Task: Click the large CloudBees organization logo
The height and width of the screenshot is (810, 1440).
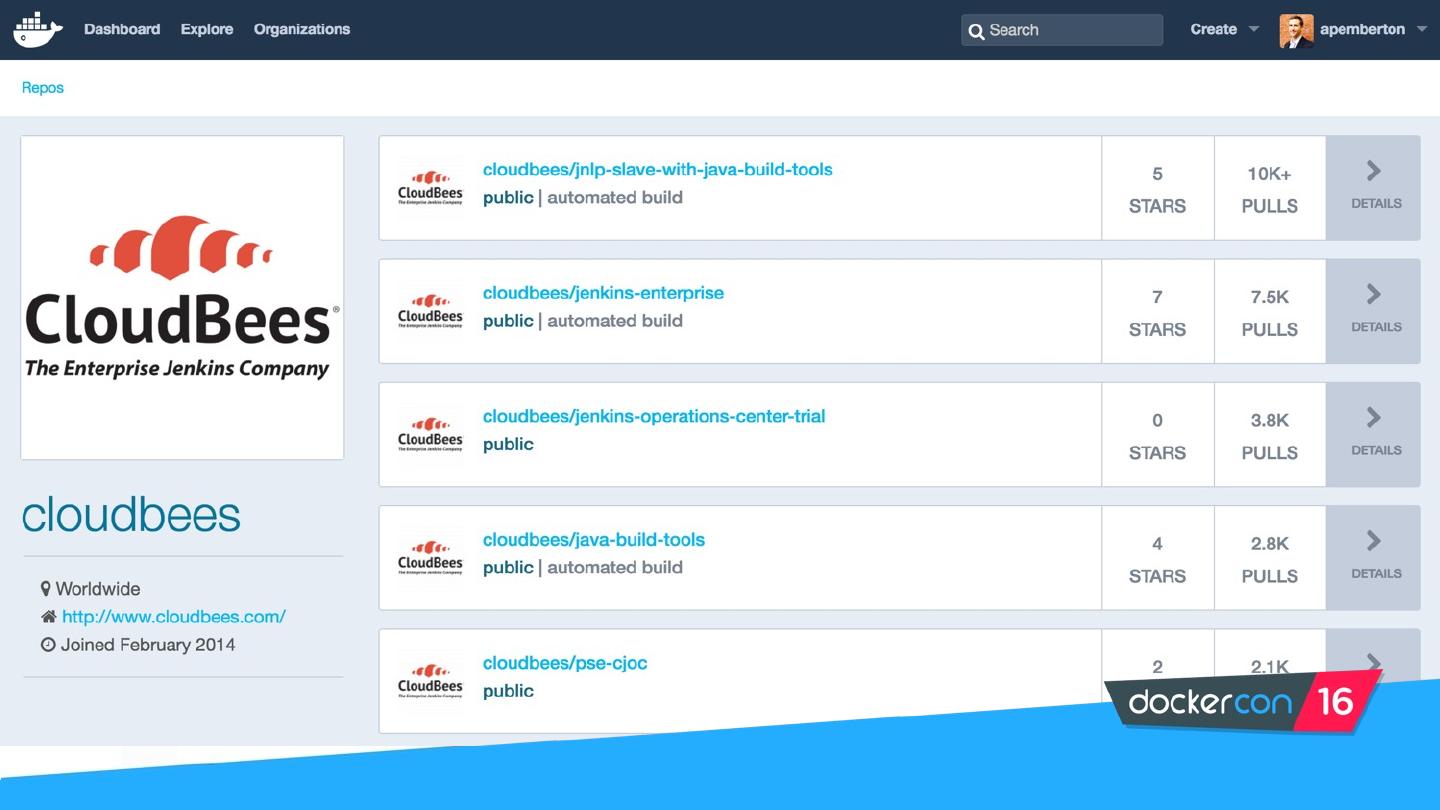Action: pyautogui.click(x=182, y=298)
